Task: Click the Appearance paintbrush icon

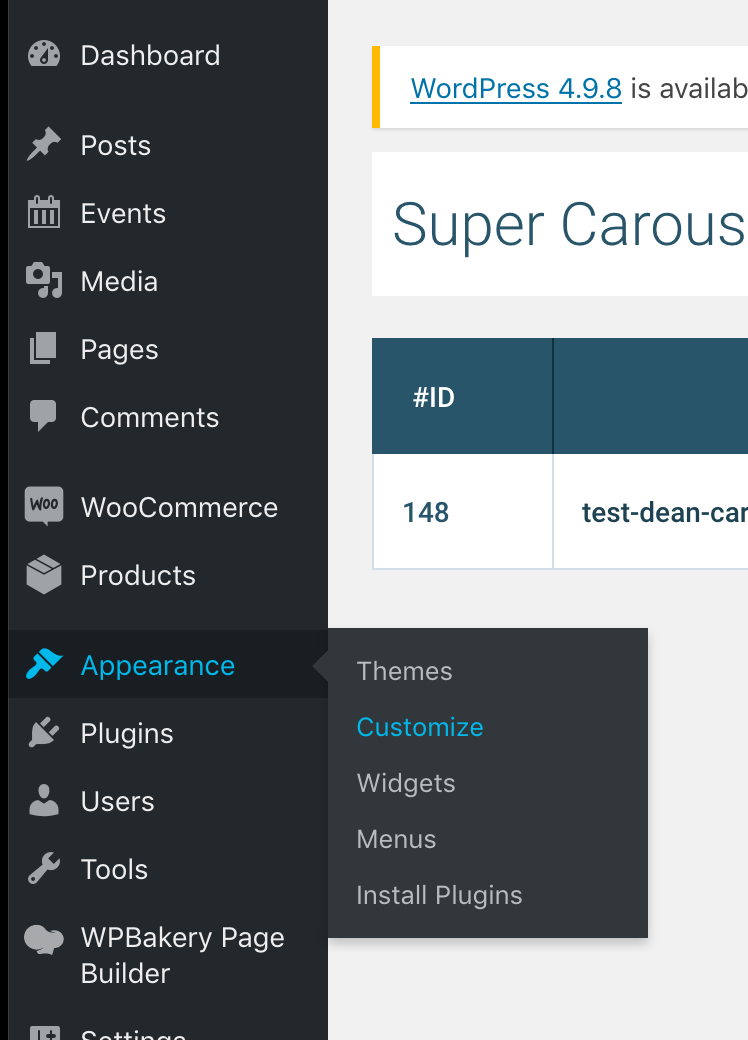Action: pyautogui.click(x=44, y=665)
